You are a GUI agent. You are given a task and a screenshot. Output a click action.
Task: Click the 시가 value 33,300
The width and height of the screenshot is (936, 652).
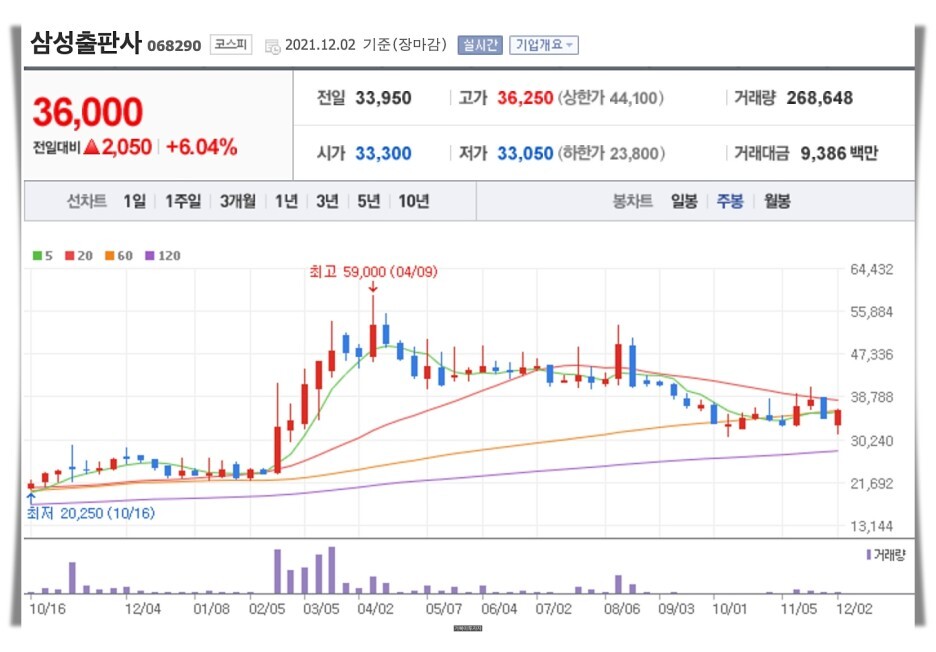point(383,153)
